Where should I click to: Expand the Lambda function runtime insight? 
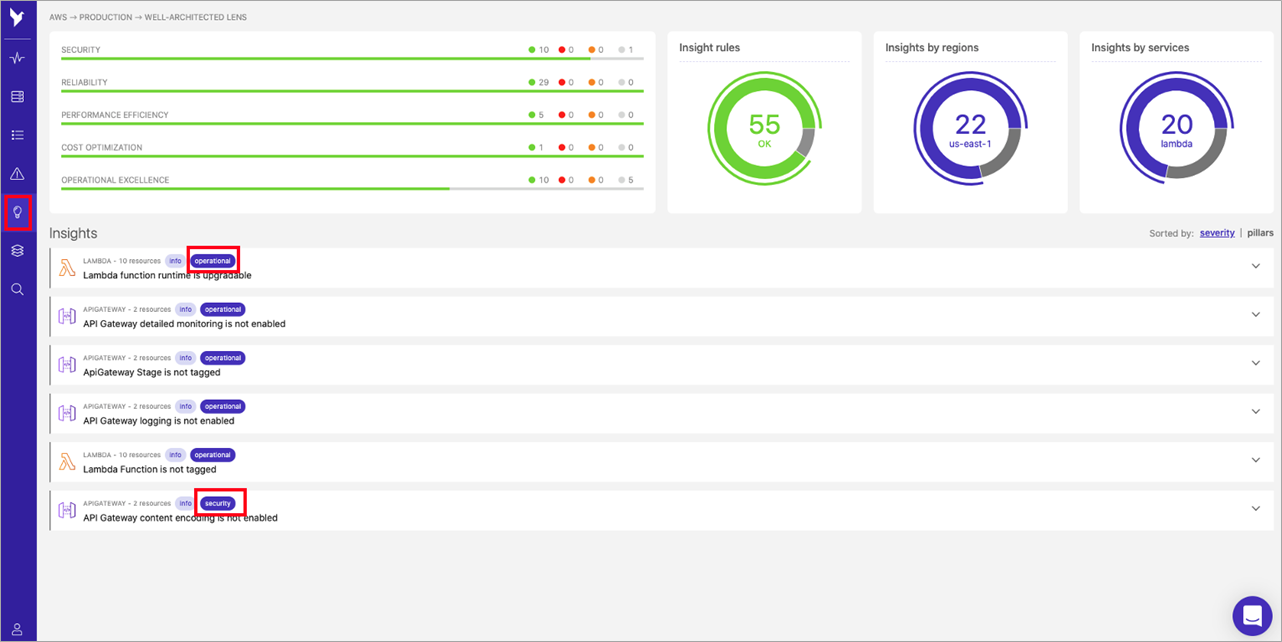(1255, 266)
